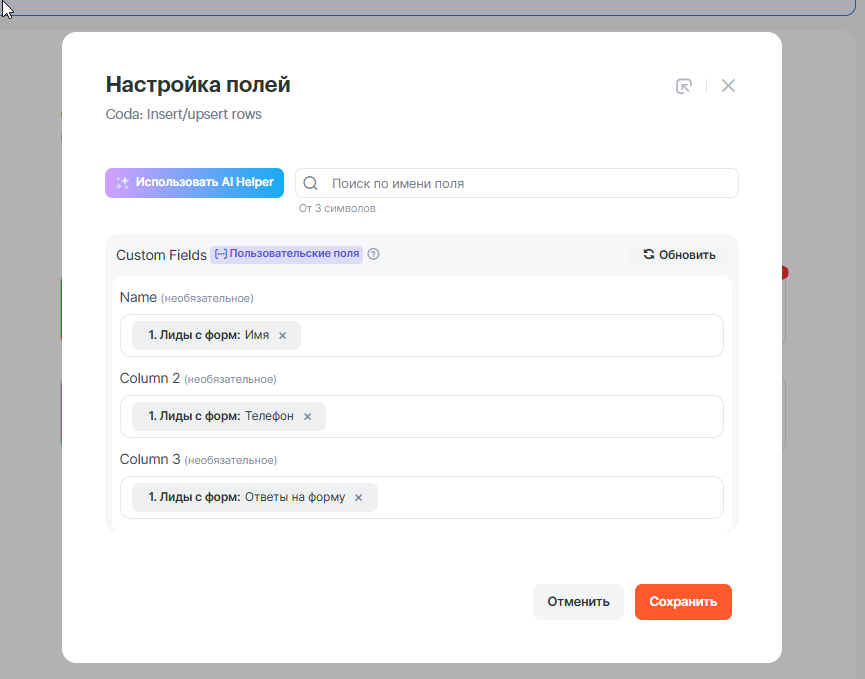The height and width of the screenshot is (679, 865).
Task: Click the pop-out window icon in dialog header
Action: click(684, 86)
